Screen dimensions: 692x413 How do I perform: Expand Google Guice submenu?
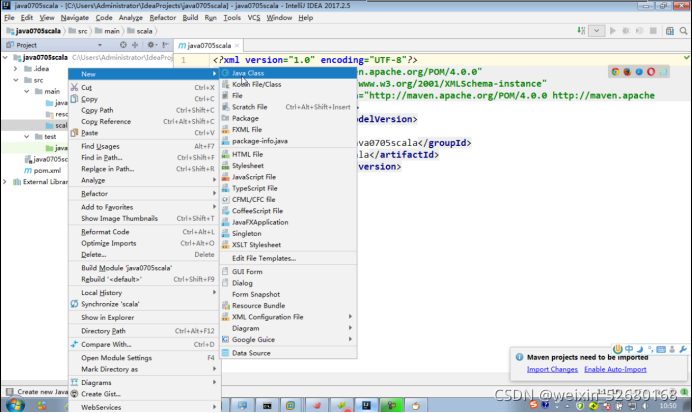pyautogui.click(x=288, y=340)
